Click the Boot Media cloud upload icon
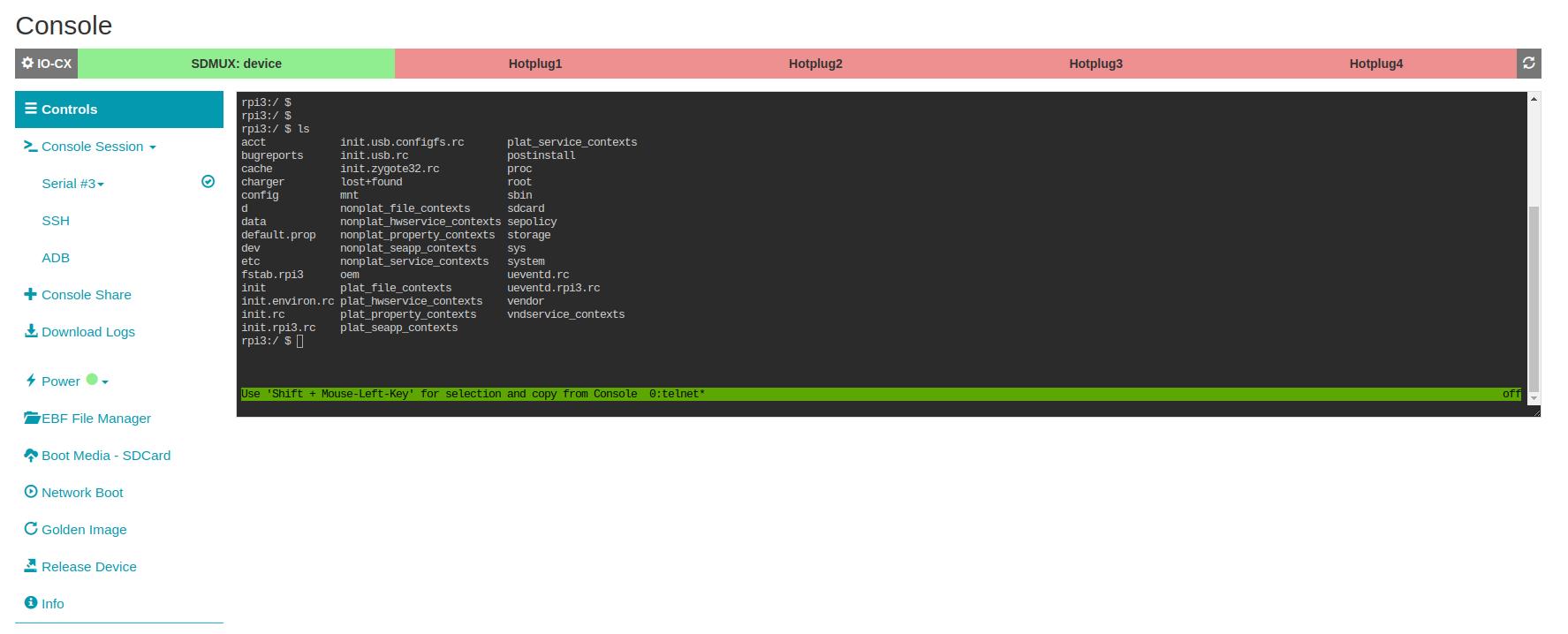Viewport: 1568px width, 634px height. click(x=31, y=455)
